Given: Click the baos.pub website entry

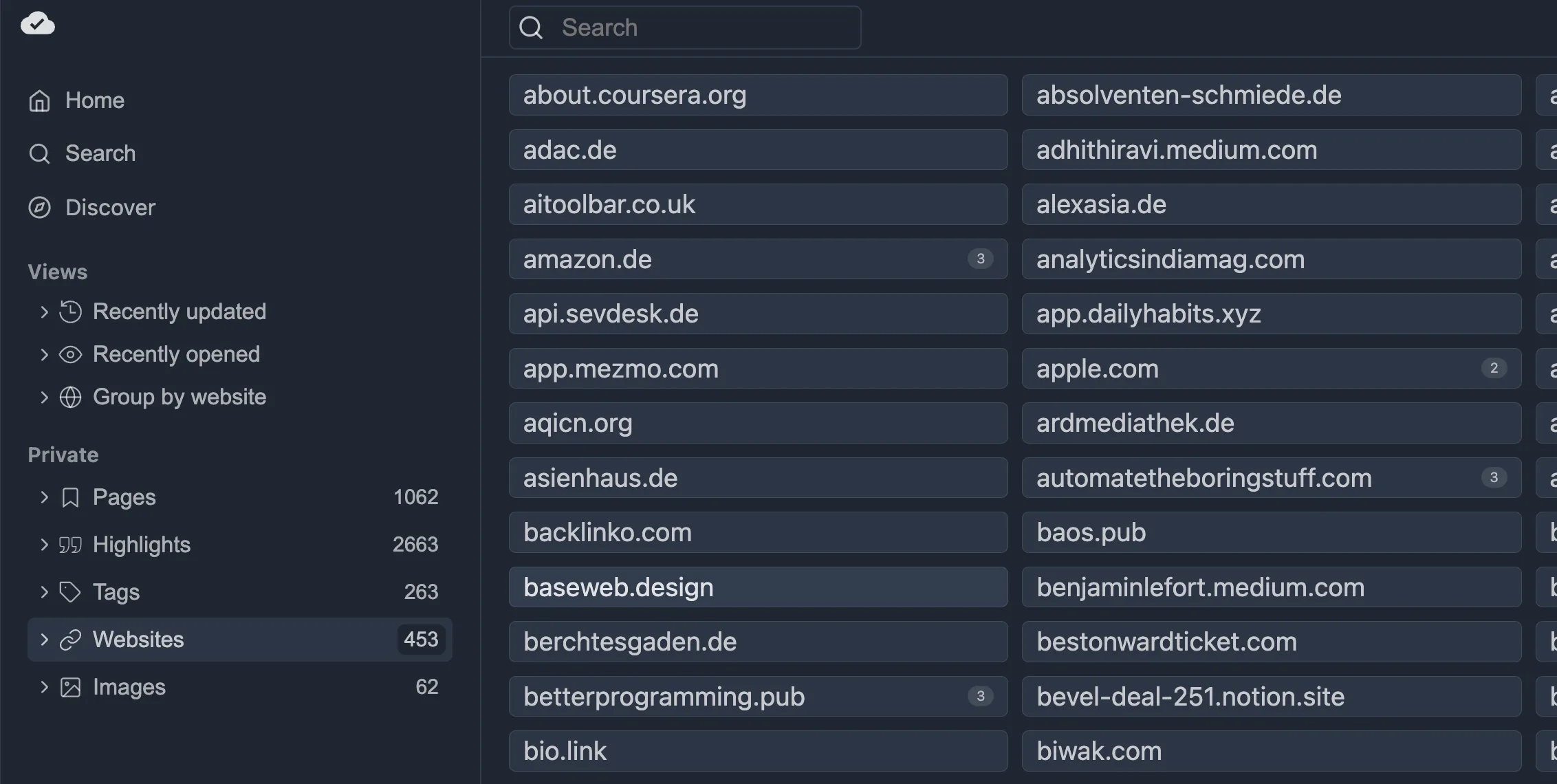Looking at the screenshot, I should point(1272,532).
